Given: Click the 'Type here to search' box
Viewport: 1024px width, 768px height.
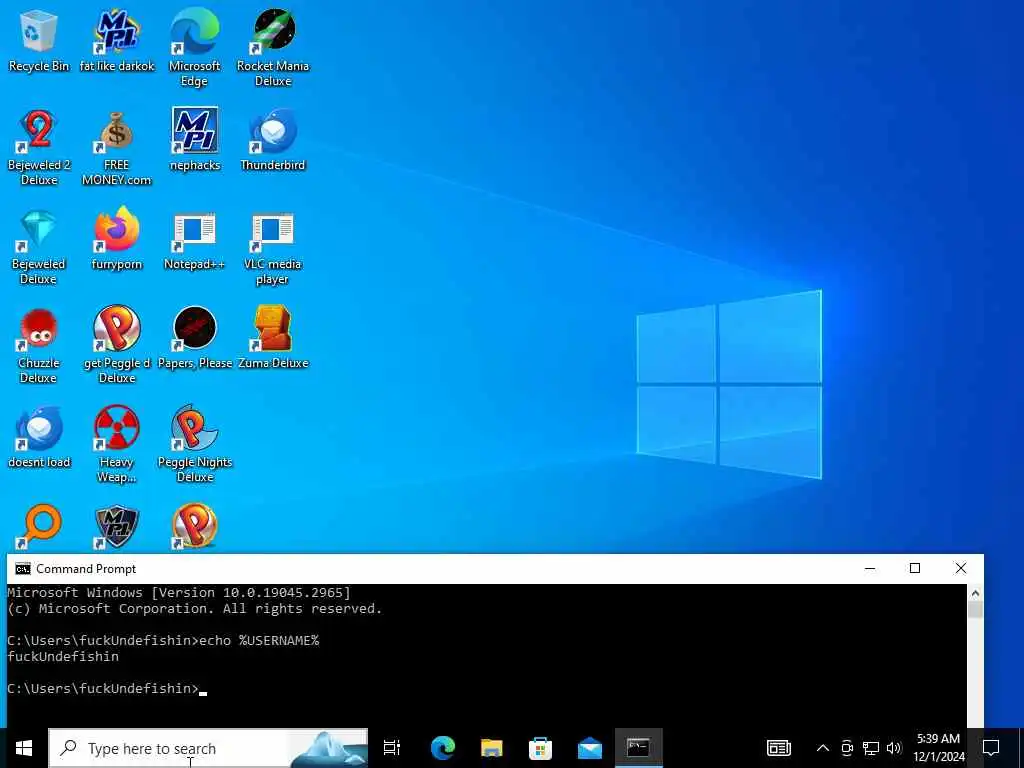Looking at the screenshot, I should pos(208,748).
